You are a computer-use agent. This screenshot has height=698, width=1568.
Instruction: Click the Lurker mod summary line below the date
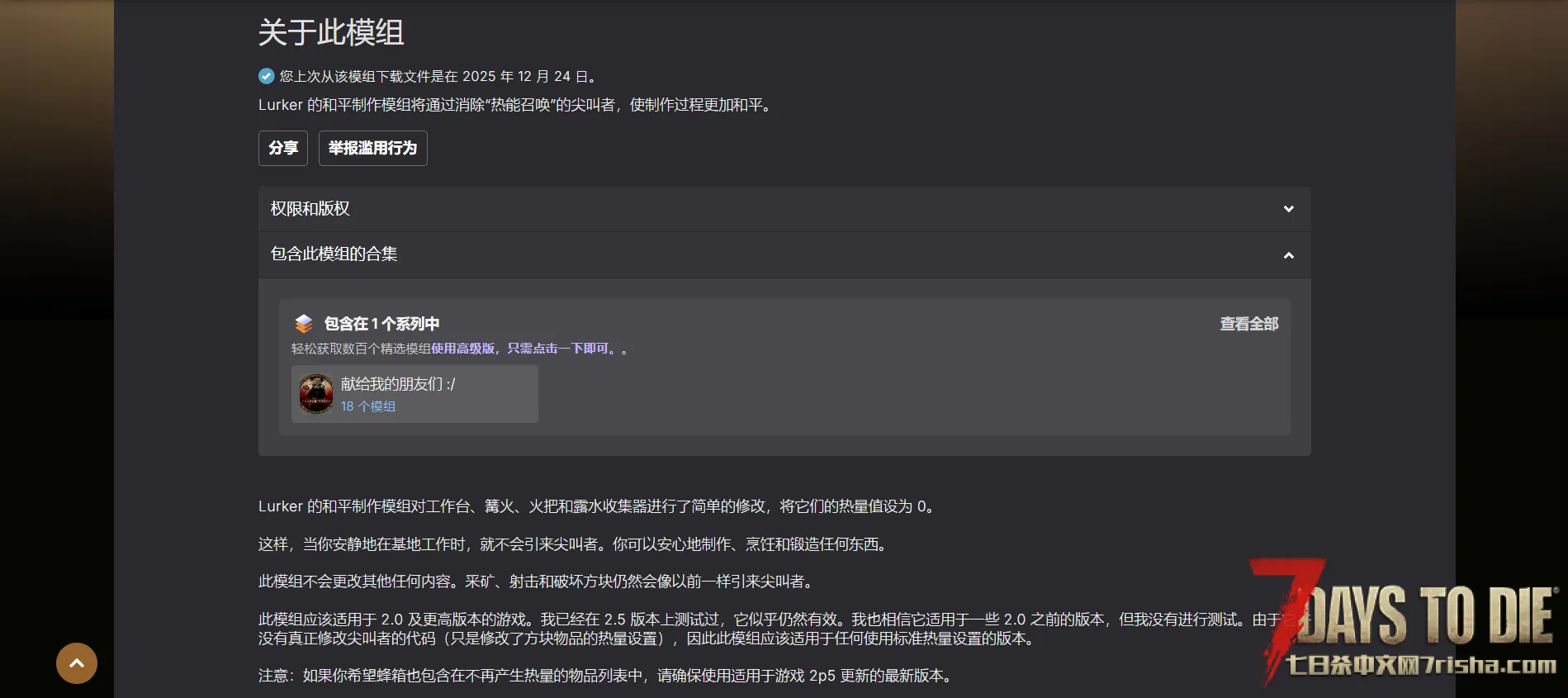pos(516,105)
